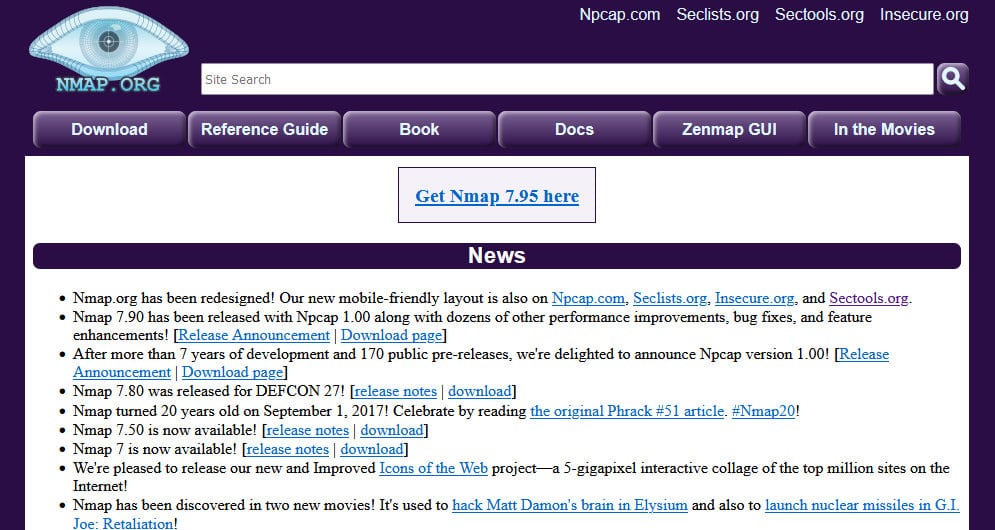Read Nmap 7 release notes link
The height and width of the screenshot is (530, 995).
pyautogui.click(x=287, y=449)
